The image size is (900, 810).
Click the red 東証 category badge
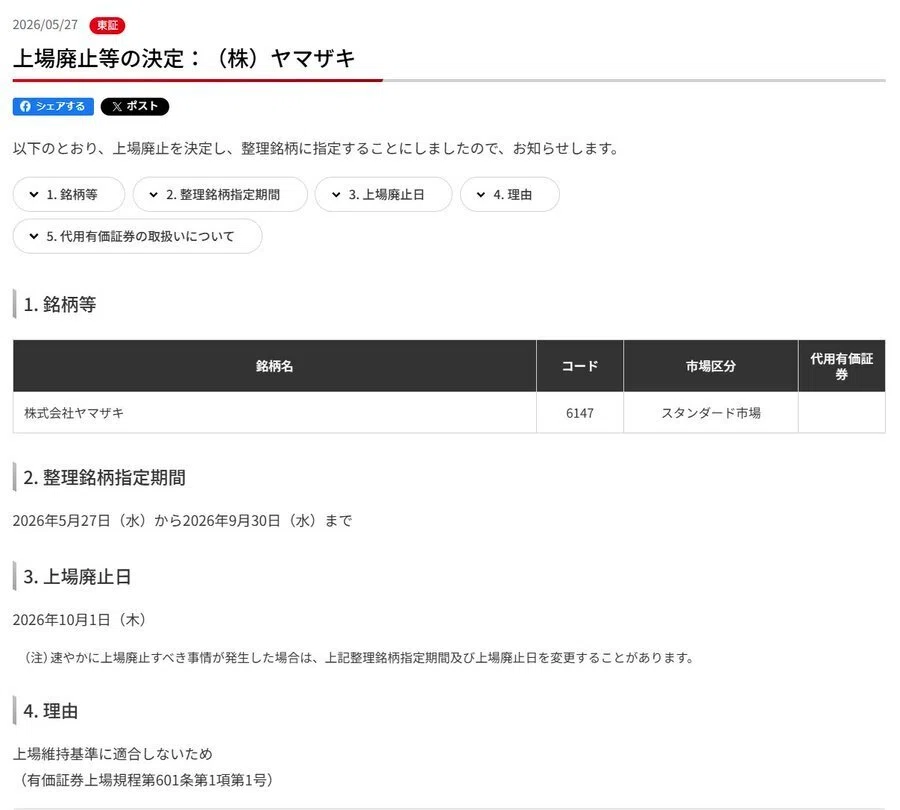(x=107, y=25)
